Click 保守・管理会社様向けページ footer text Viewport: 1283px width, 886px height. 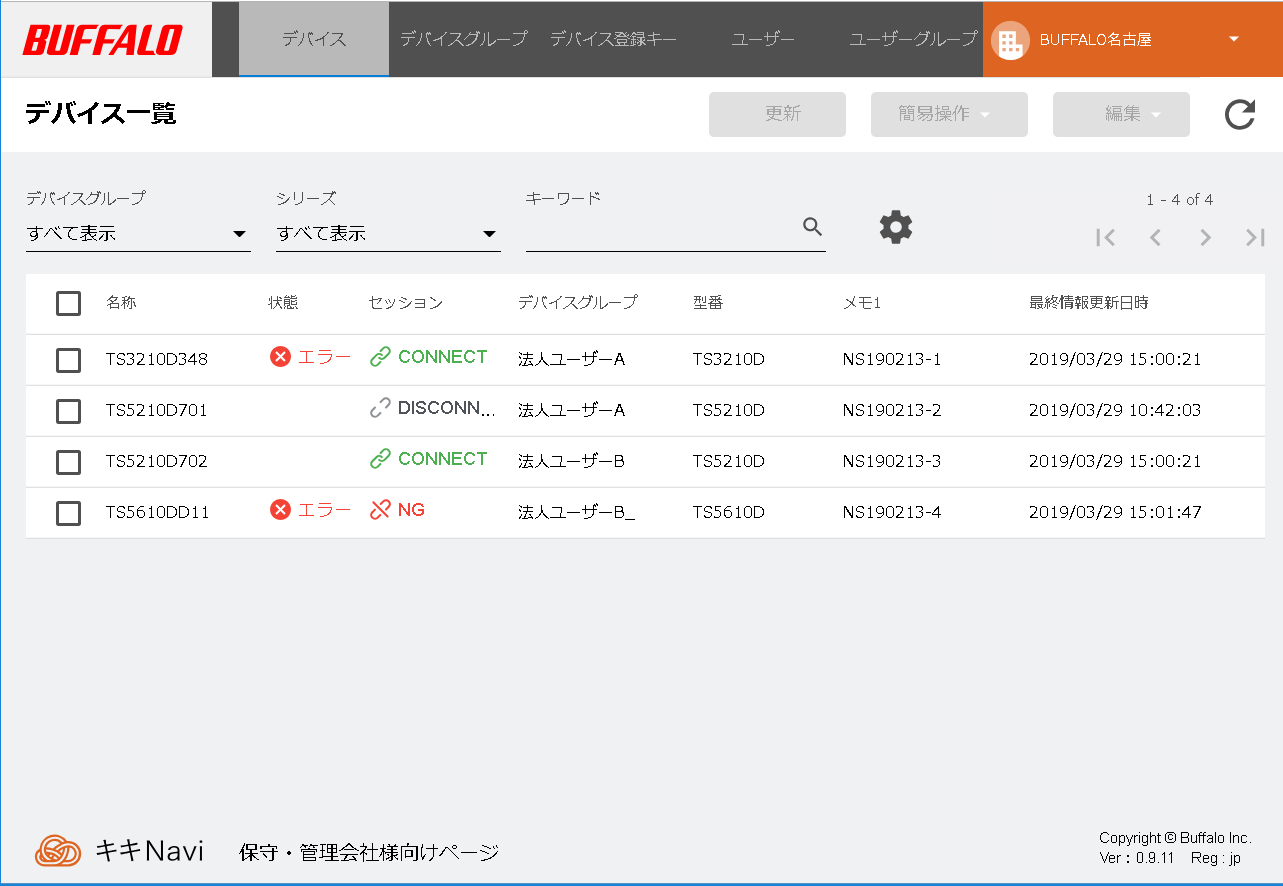coord(369,853)
